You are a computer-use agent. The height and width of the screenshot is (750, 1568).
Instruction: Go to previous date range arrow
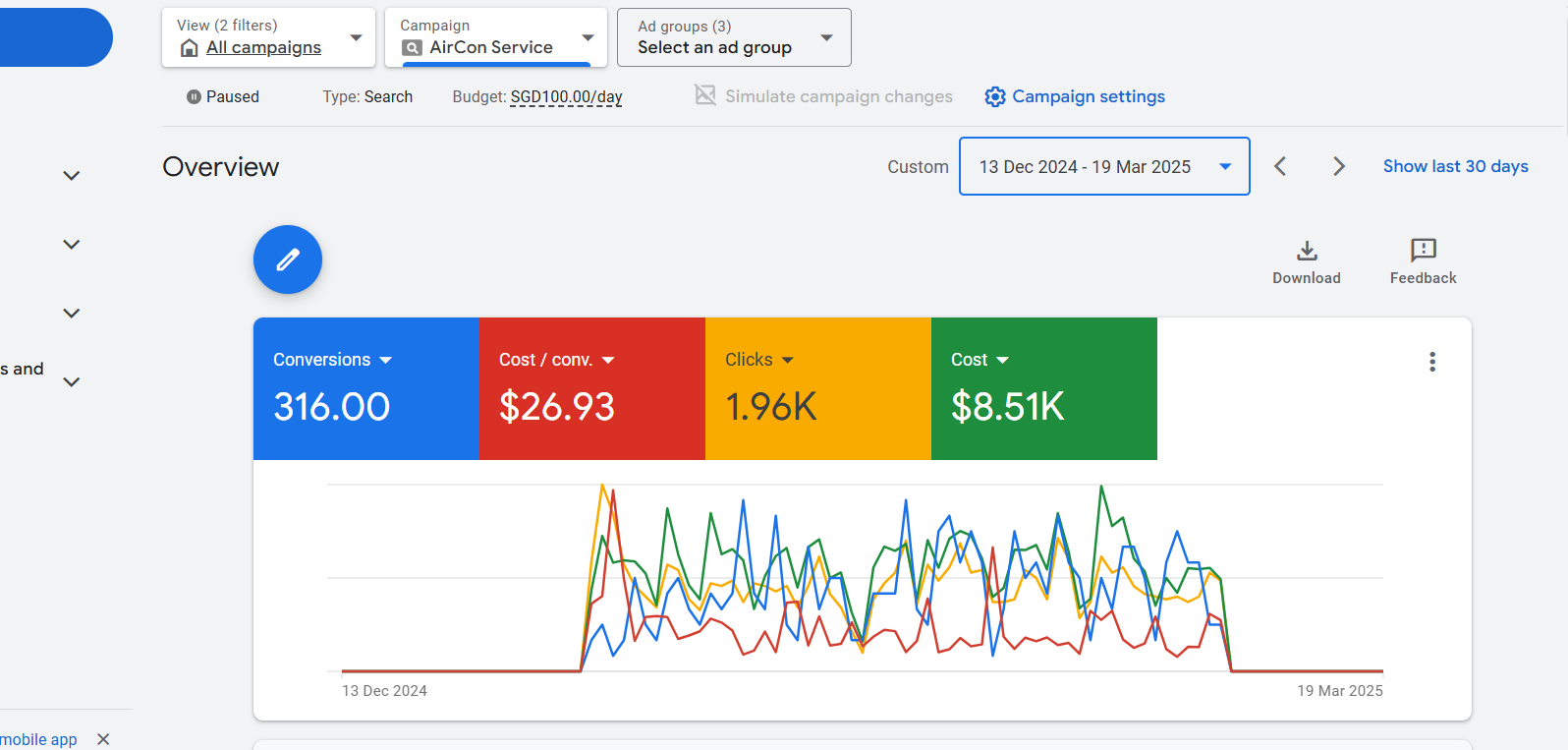pyautogui.click(x=1280, y=166)
